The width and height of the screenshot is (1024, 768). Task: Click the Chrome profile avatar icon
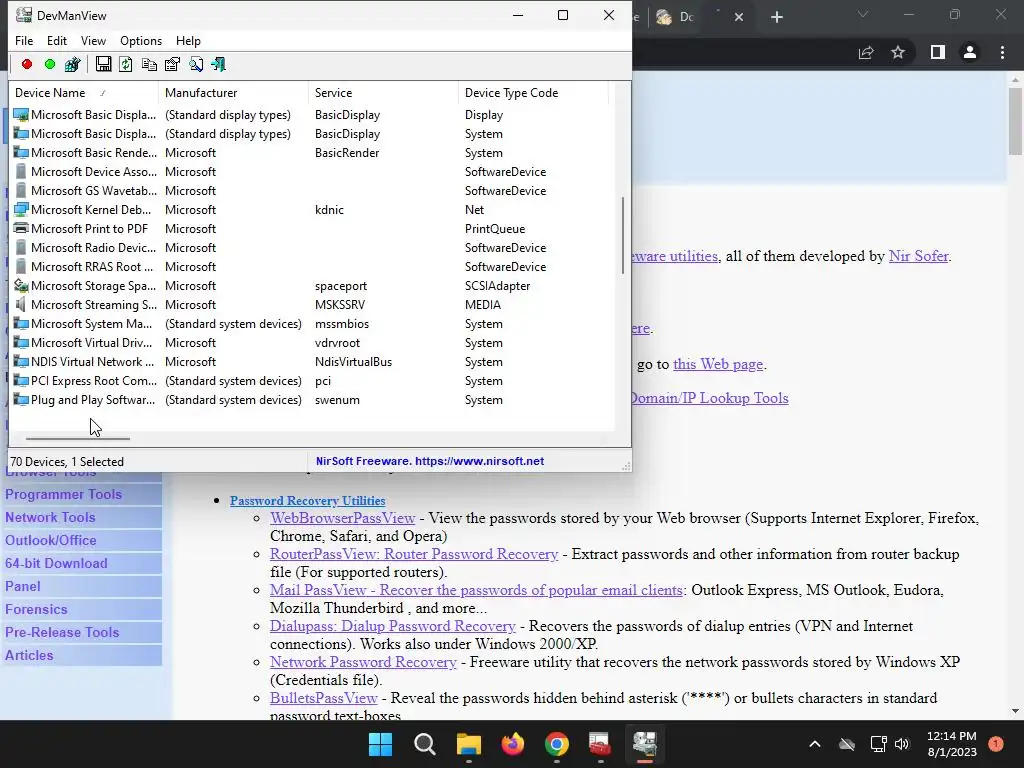click(970, 52)
